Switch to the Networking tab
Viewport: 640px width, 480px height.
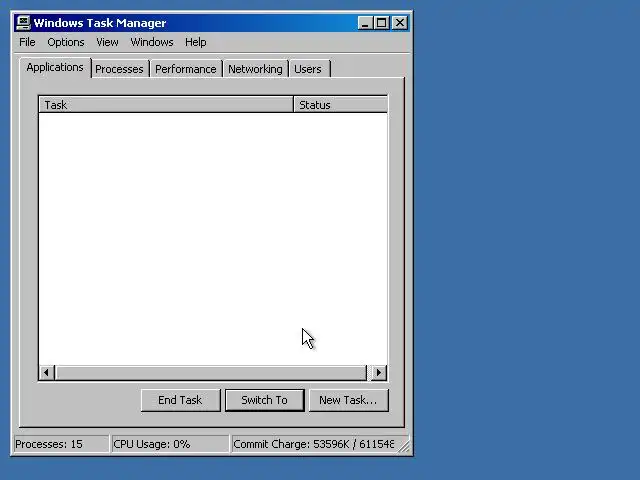click(255, 69)
